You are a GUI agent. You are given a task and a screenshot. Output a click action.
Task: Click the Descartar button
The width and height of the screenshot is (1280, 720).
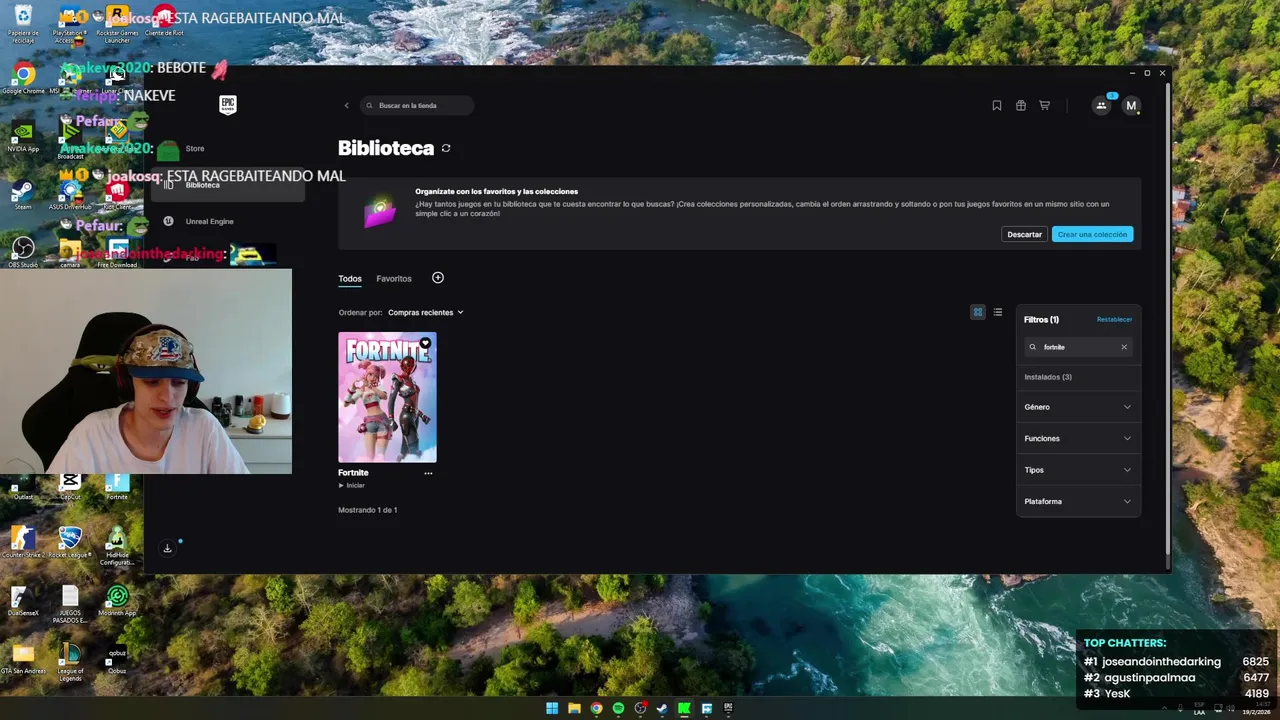click(1024, 234)
